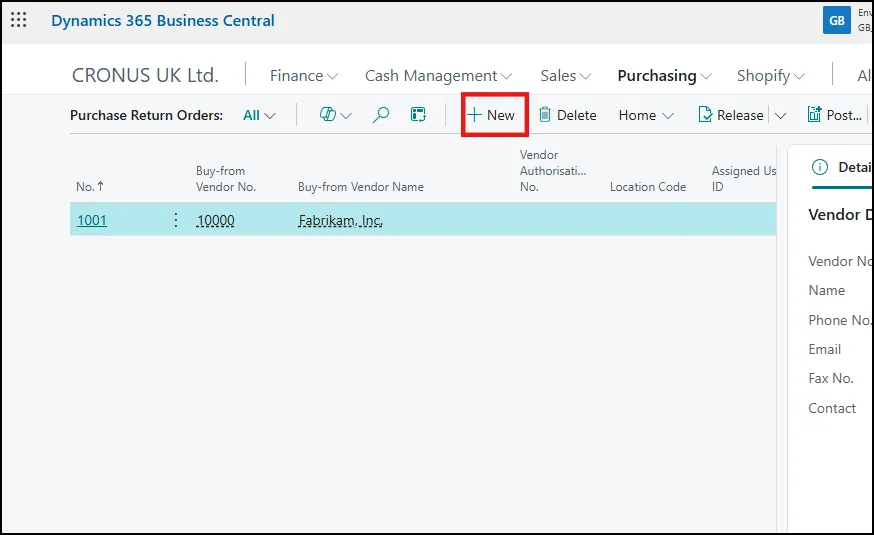Click the Assigned User ID column header
This screenshot has width=874, height=535.
point(744,179)
